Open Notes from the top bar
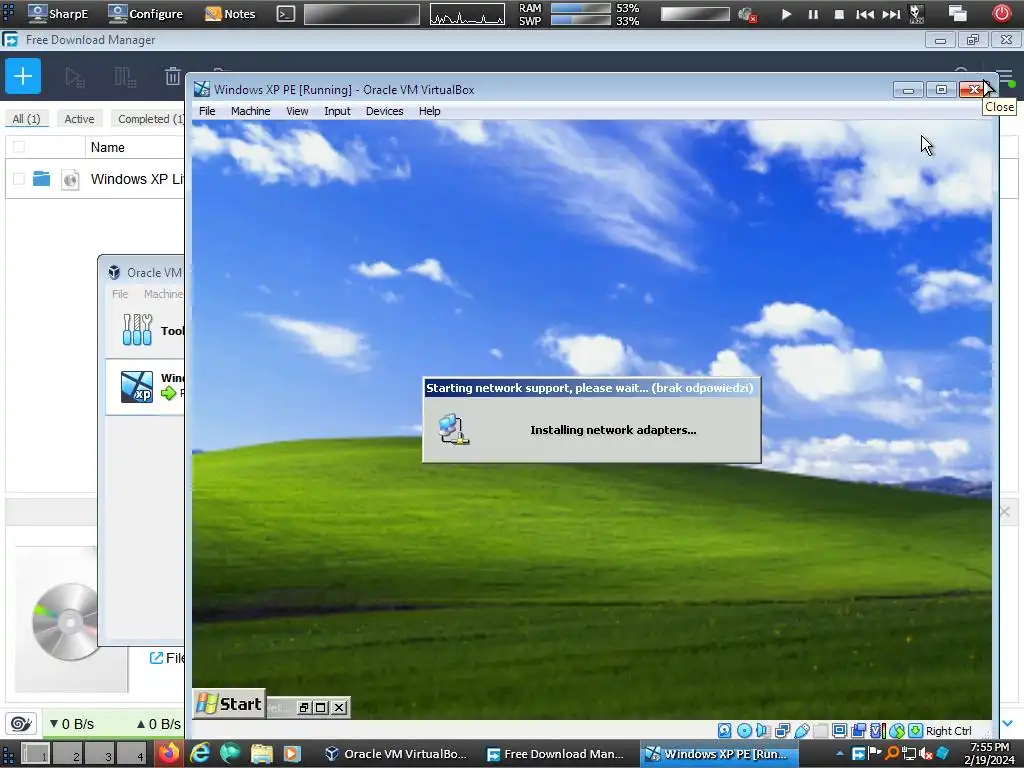This screenshot has height=768, width=1024. (230, 13)
